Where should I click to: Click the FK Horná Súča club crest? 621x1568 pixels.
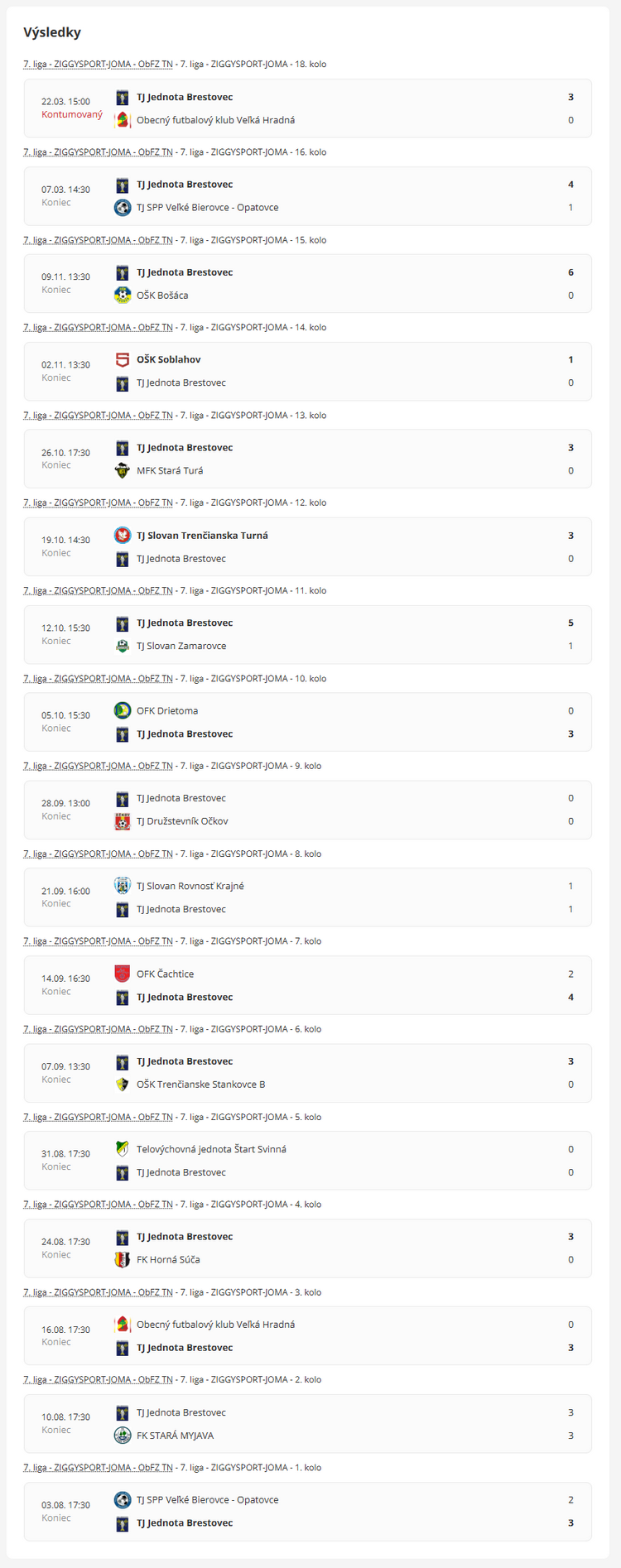[123, 1260]
